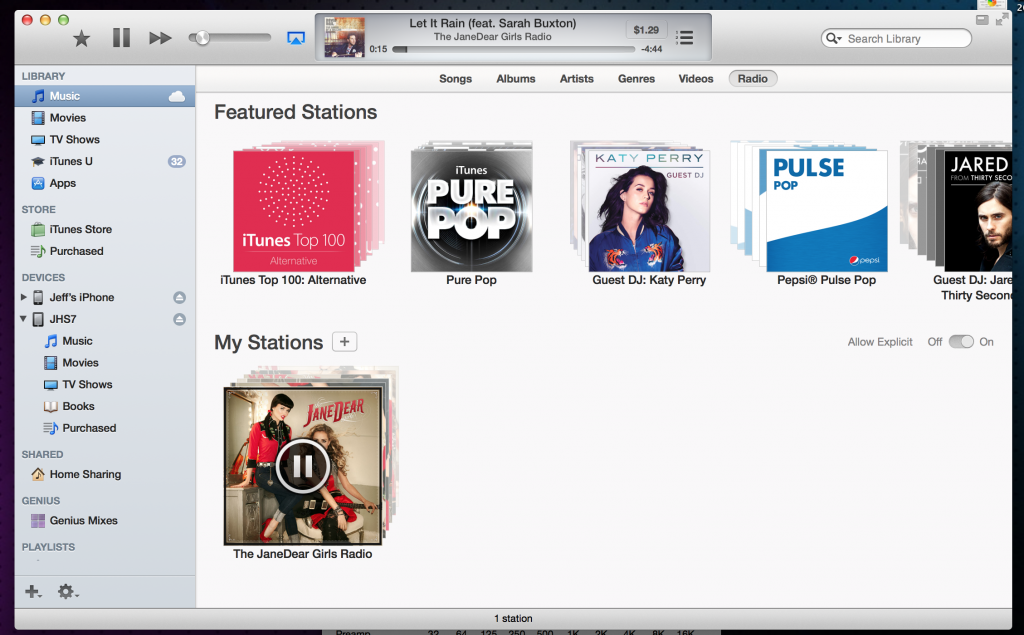
Task: Select the Radio tab
Action: [752, 78]
